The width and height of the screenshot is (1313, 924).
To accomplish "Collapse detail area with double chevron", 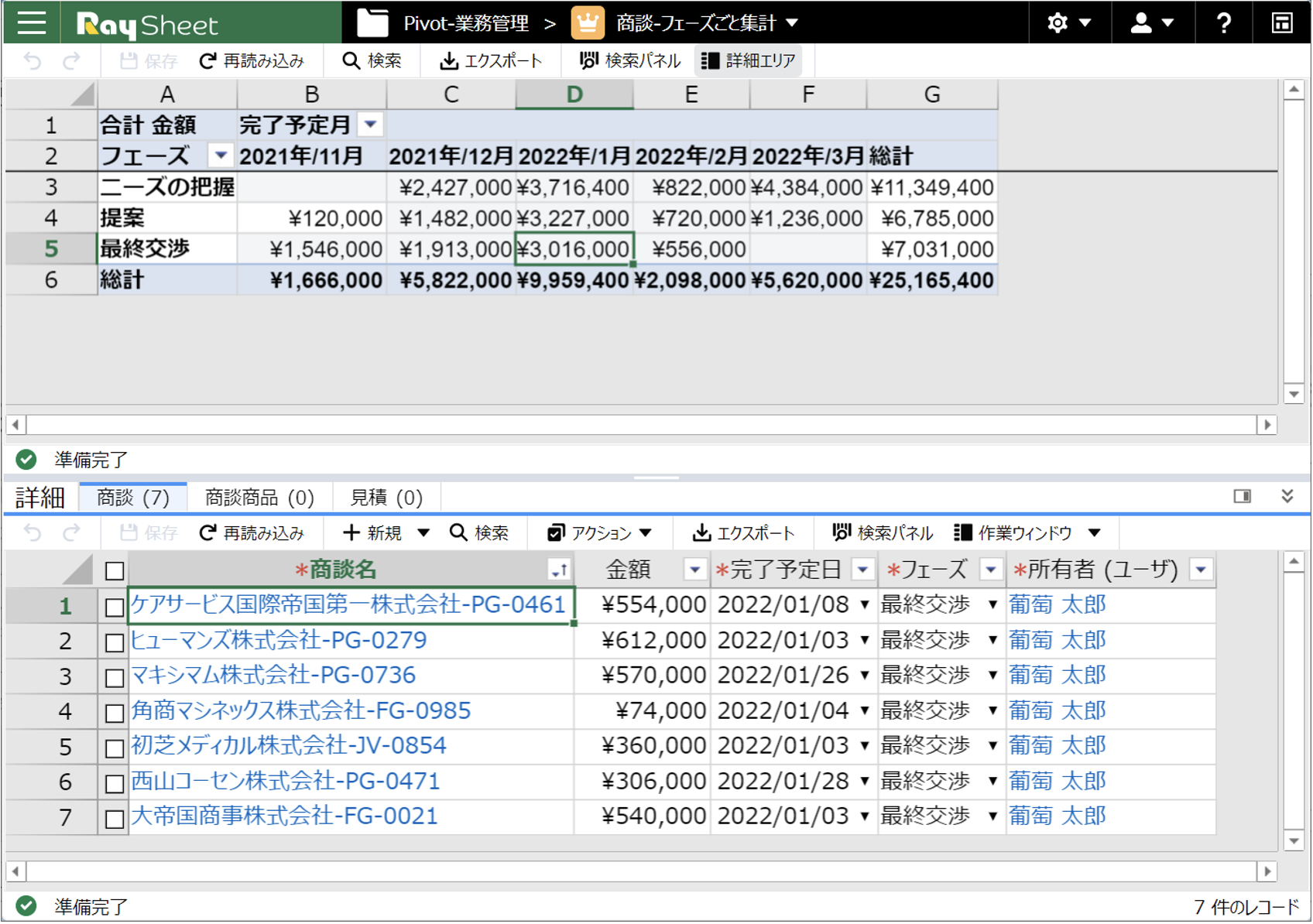I will click(1287, 496).
